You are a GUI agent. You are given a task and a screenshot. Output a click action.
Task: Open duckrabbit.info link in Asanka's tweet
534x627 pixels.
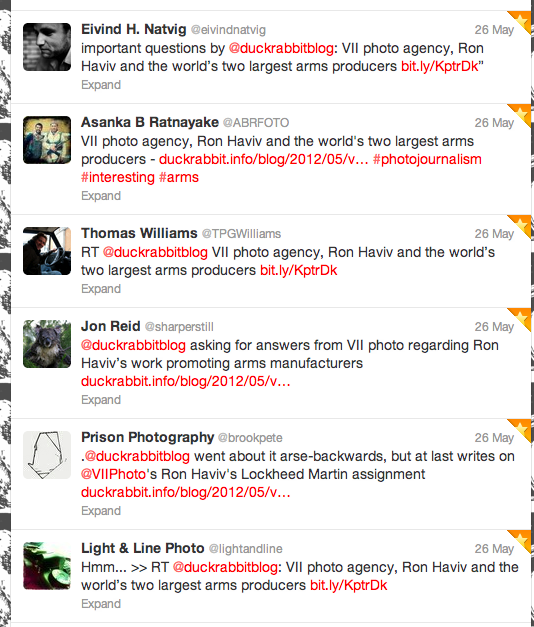point(264,160)
